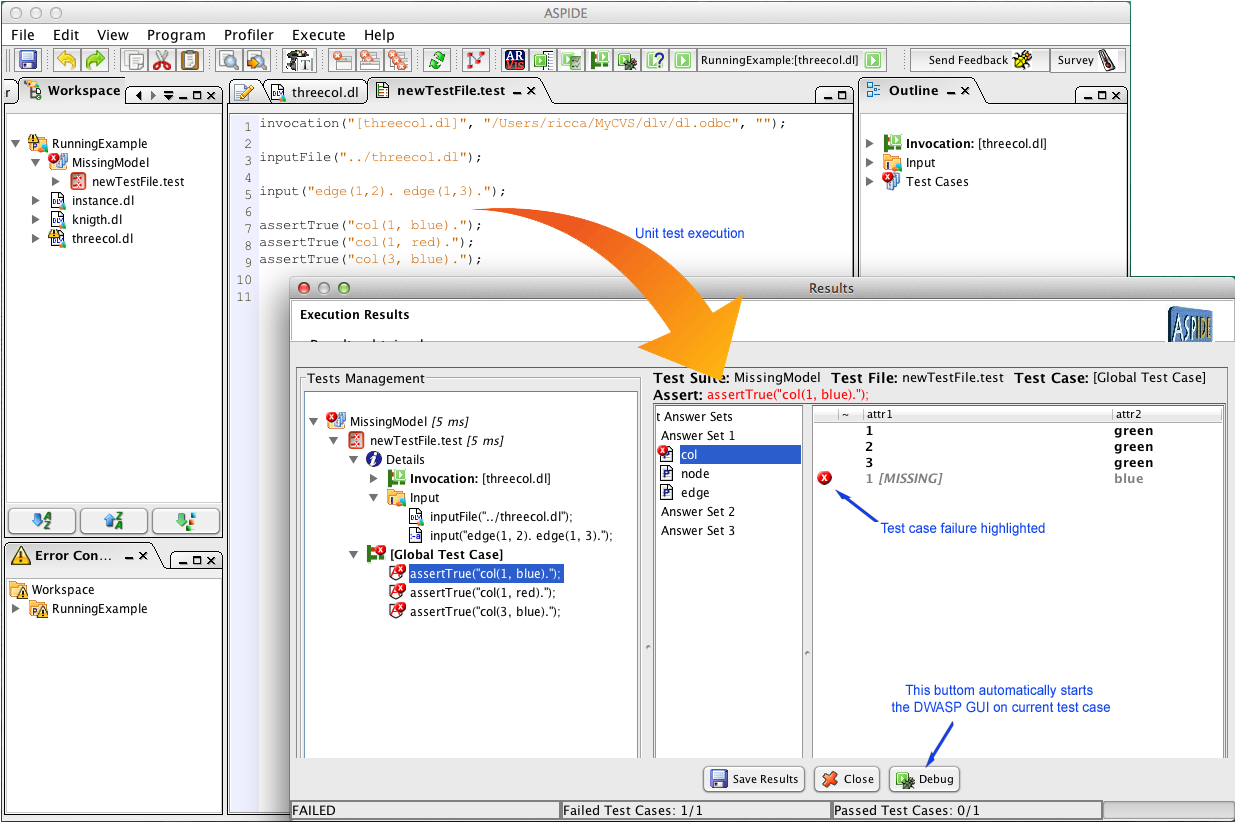This screenshot has height=823, width=1237.
Task: Click the green Redo arrow icon
Action: 94,60
